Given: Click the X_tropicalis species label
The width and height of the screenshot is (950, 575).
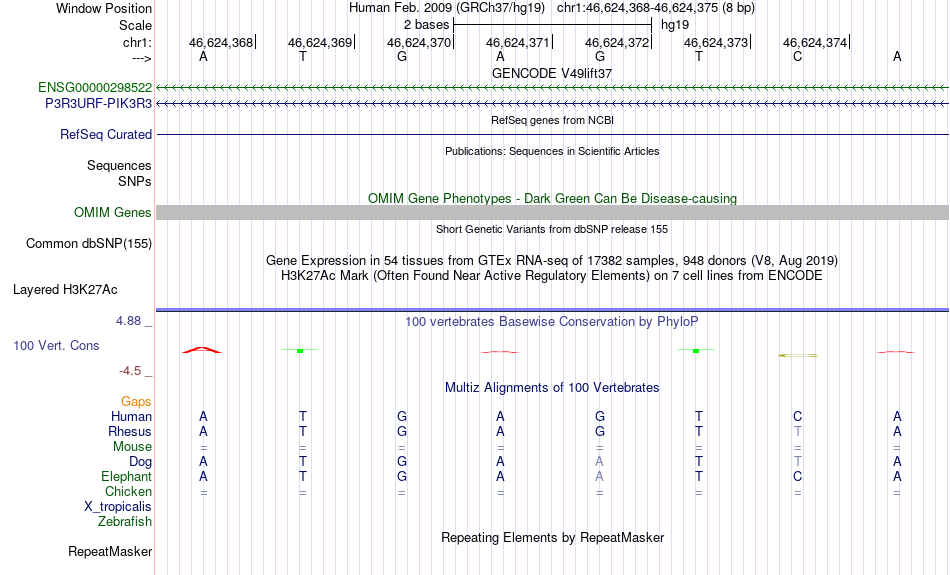Looking at the screenshot, I should tap(118, 507).
